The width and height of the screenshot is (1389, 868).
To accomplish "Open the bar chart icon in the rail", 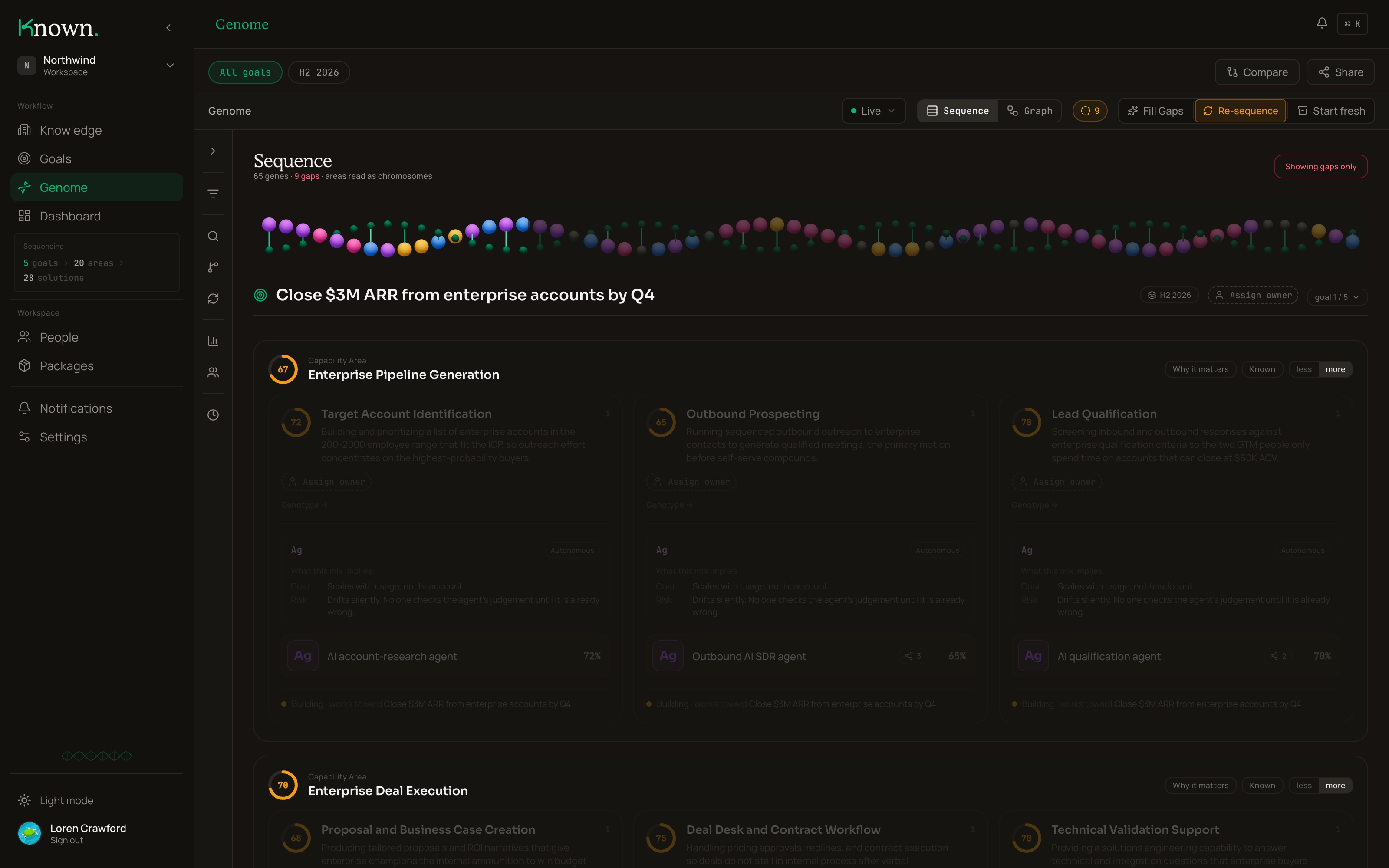I will click(x=213, y=341).
